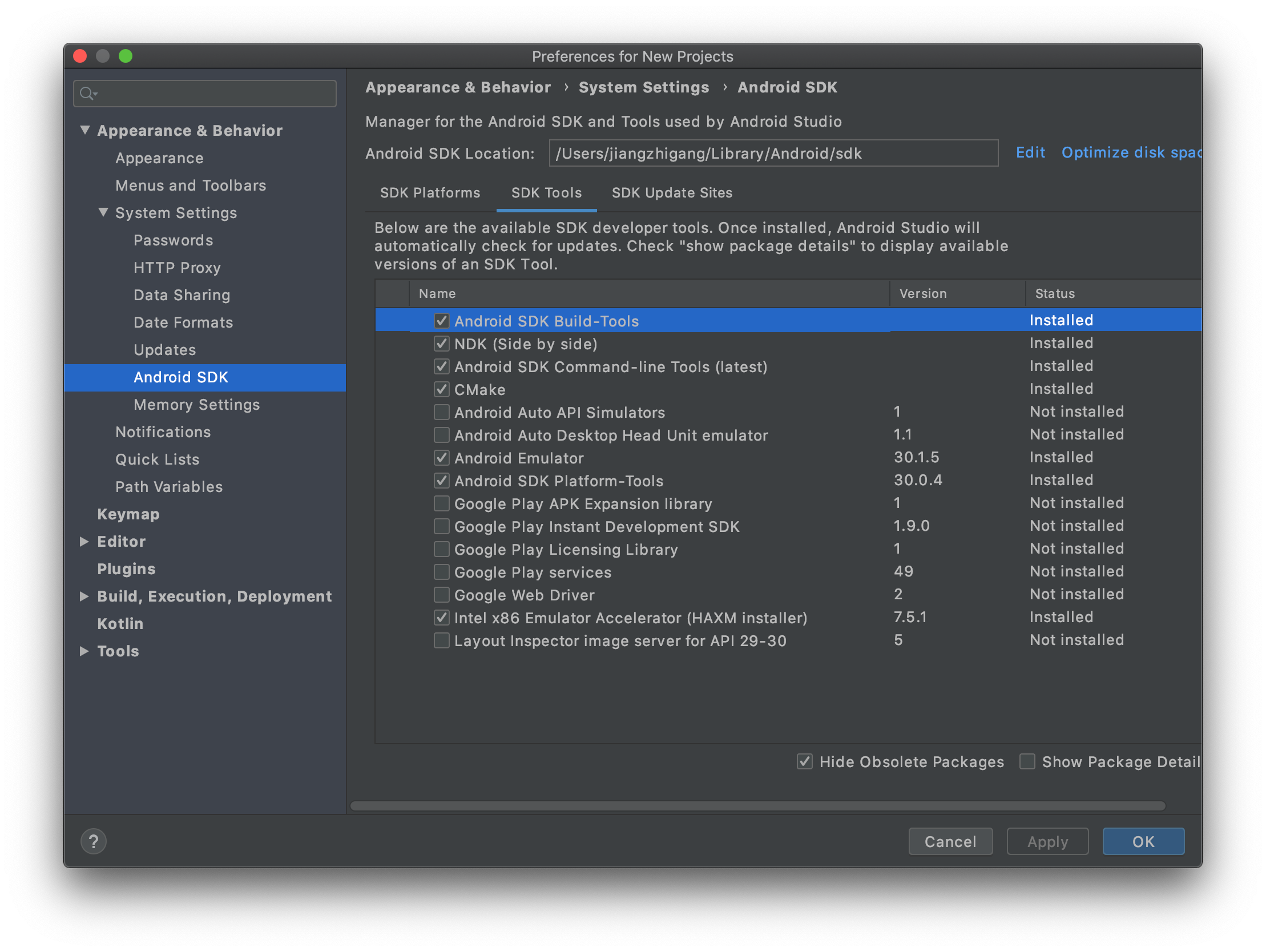Viewport: 1266px width, 952px height.
Task: Click the Apply button
Action: tap(1047, 841)
